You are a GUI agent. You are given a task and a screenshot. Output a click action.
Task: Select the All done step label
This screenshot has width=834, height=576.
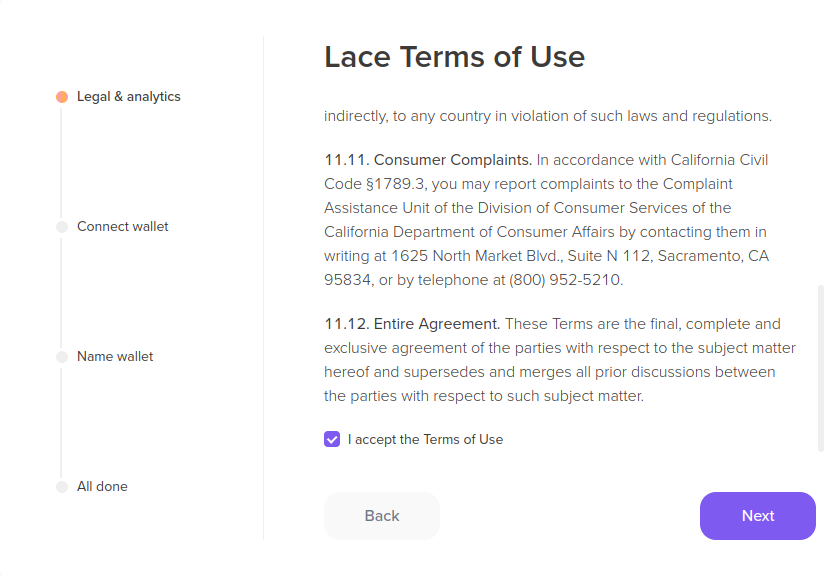point(102,487)
